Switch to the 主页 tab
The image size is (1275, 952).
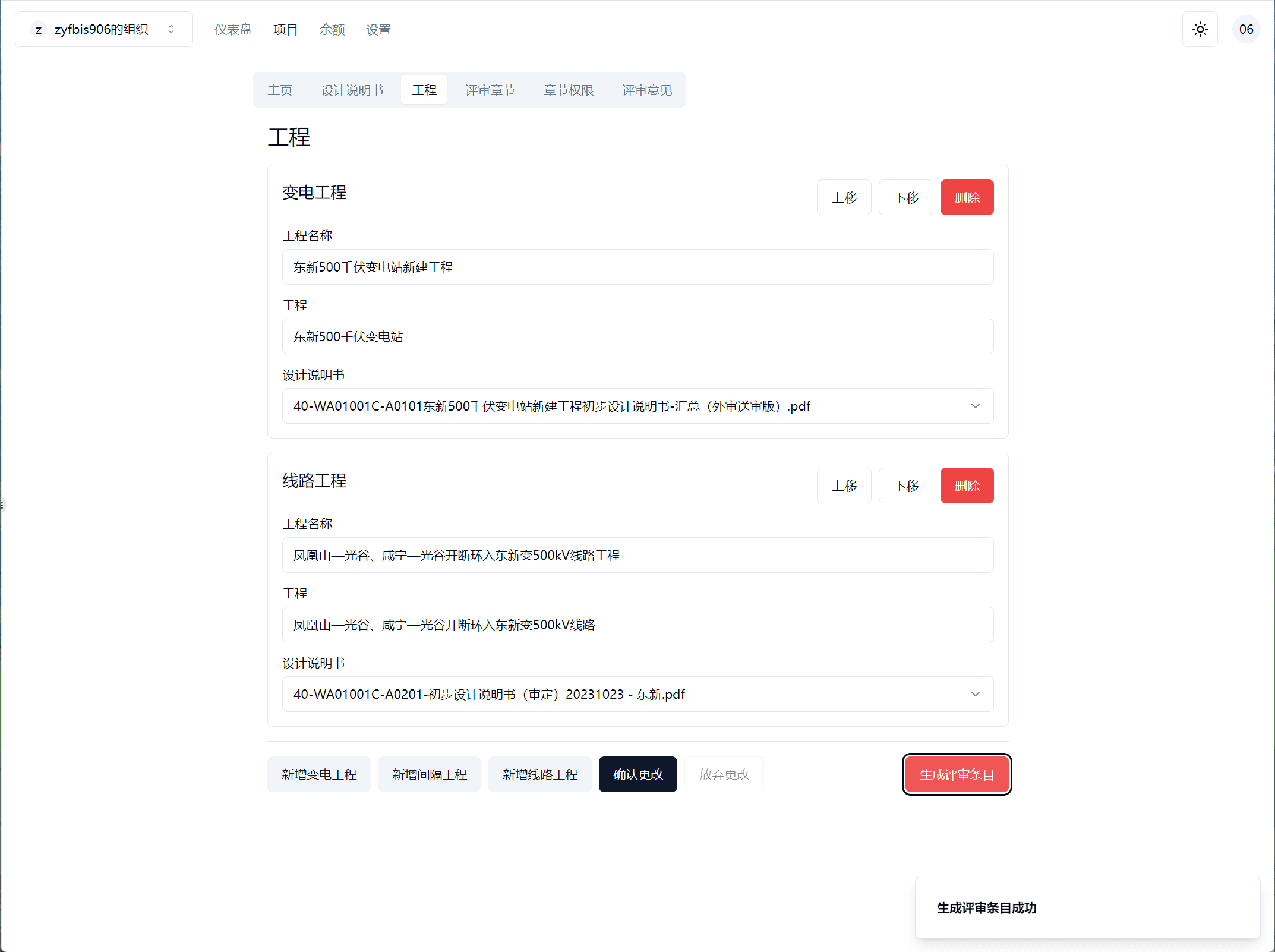[280, 90]
